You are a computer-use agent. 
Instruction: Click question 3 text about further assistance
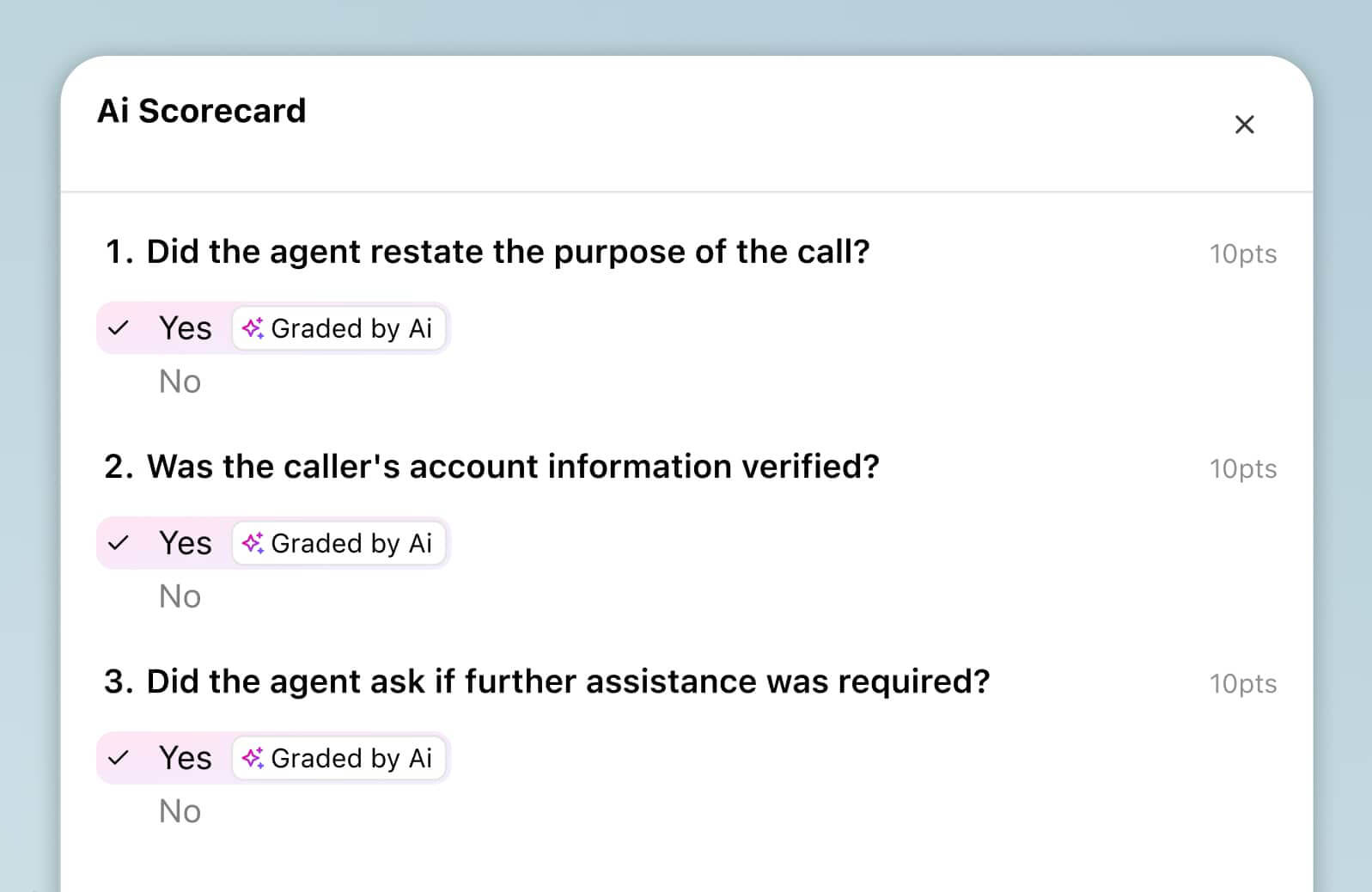tap(569, 681)
